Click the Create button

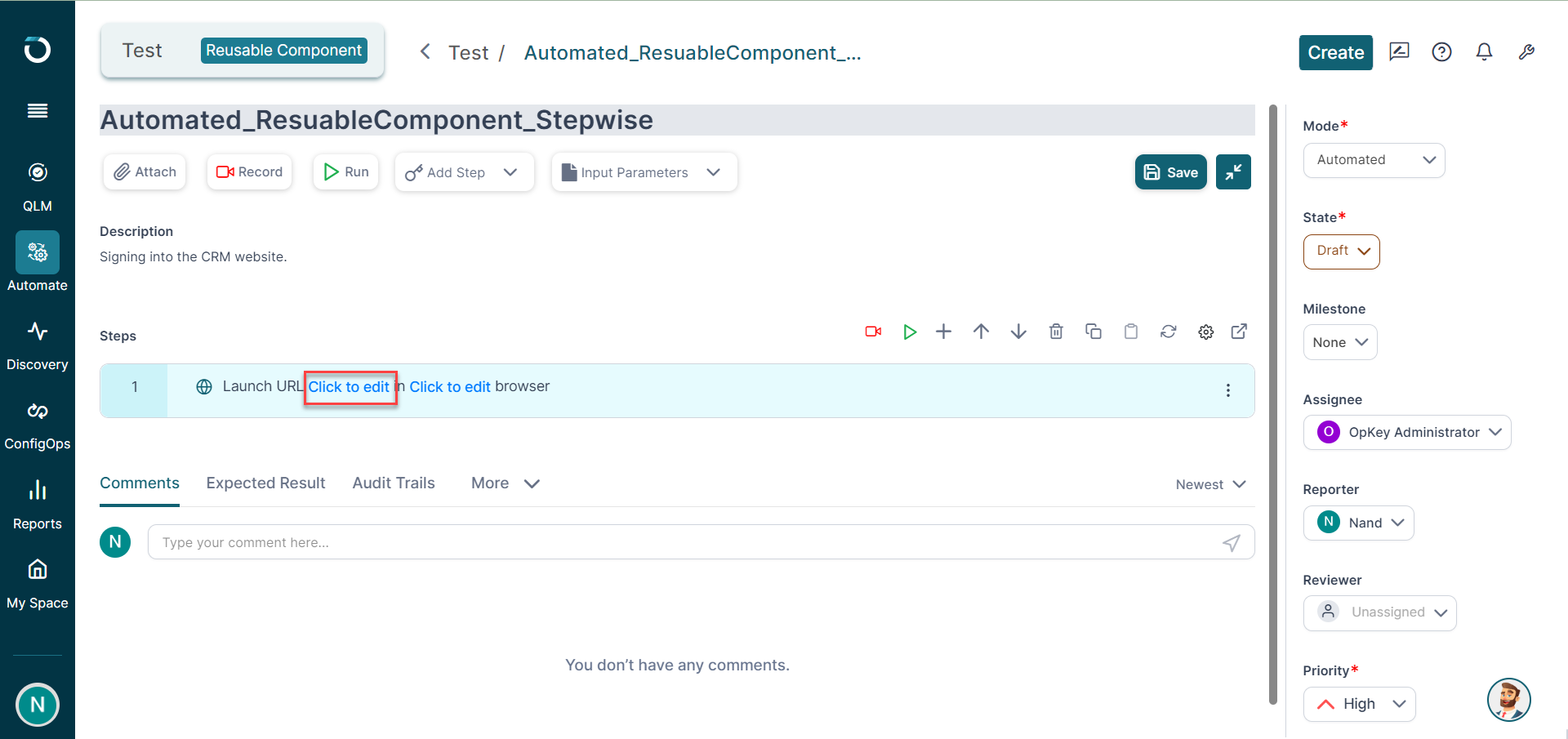click(1335, 52)
